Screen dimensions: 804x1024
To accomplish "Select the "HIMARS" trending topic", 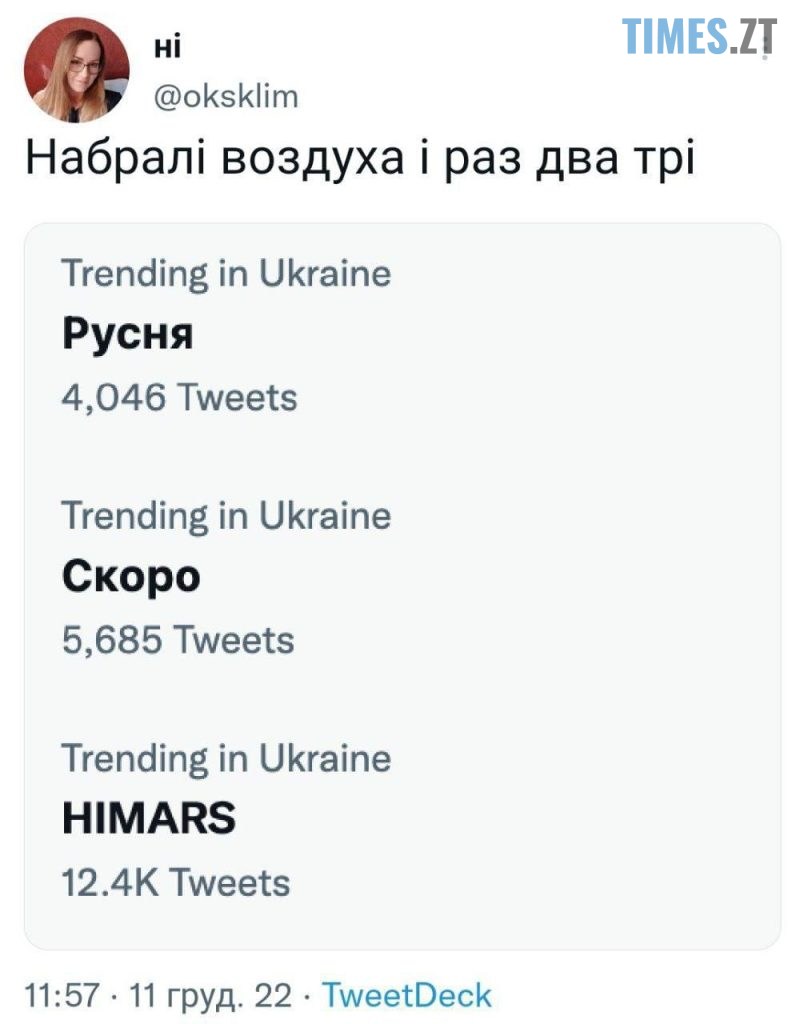I will point(149,820).
